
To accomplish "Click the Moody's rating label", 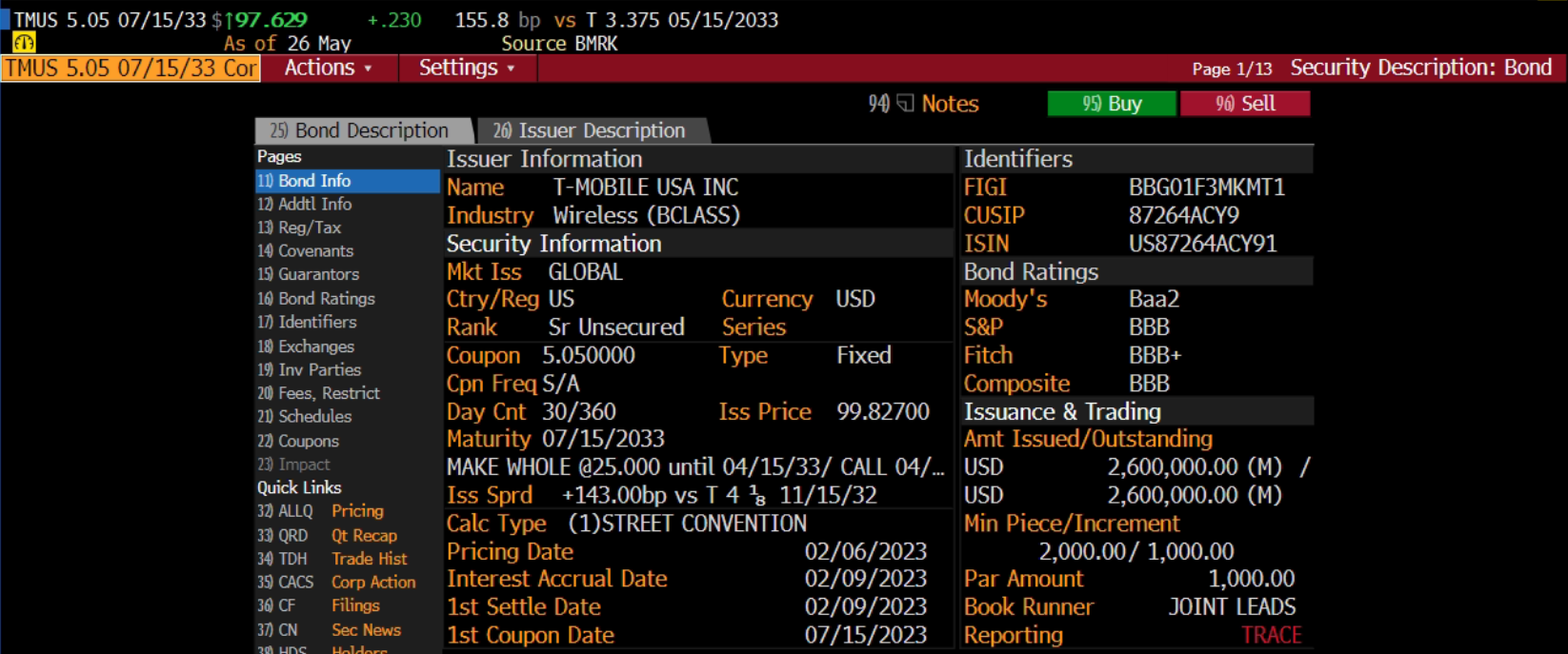I will point(1005,299).
